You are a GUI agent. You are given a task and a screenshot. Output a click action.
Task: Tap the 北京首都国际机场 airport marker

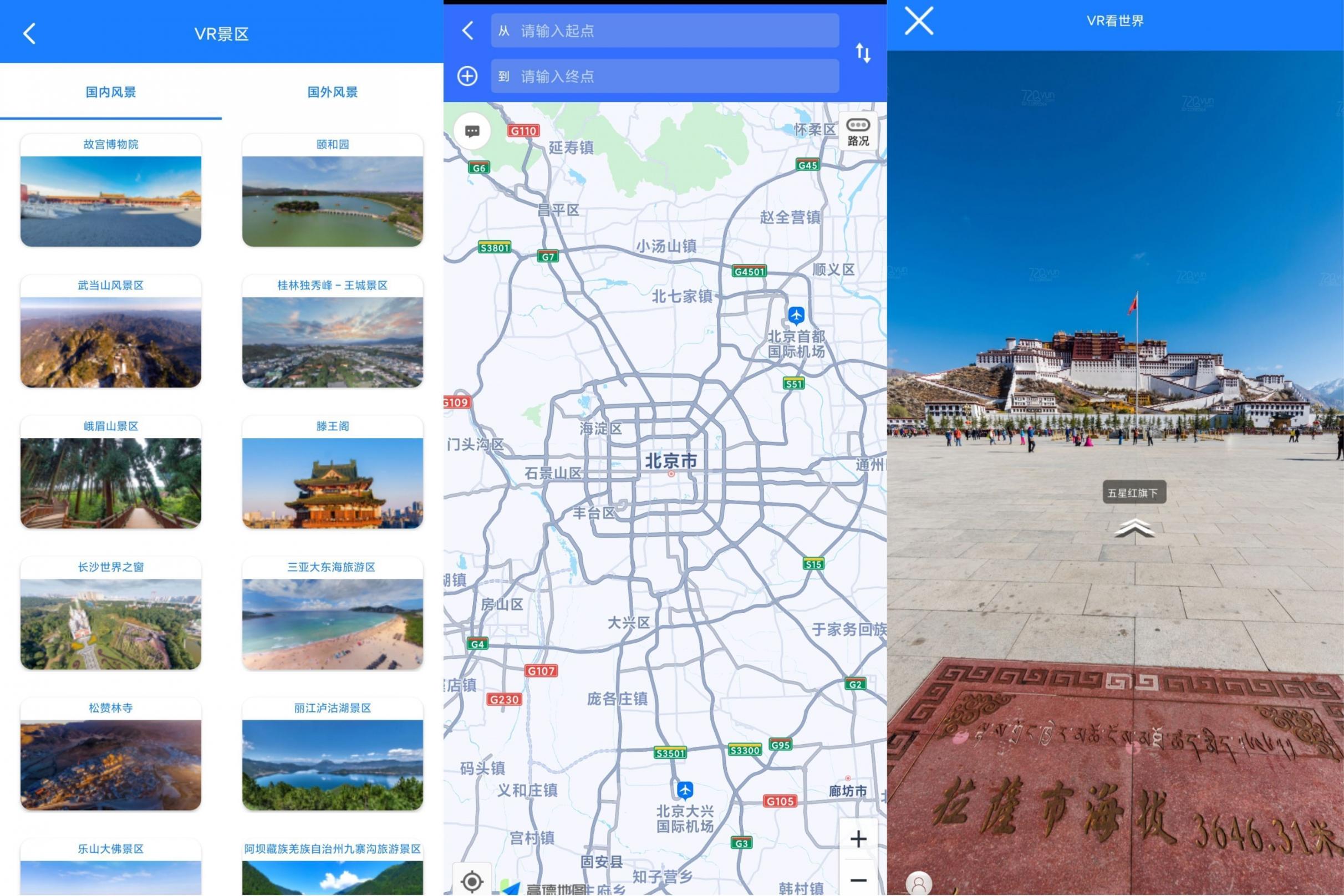(x=796, y=315)
